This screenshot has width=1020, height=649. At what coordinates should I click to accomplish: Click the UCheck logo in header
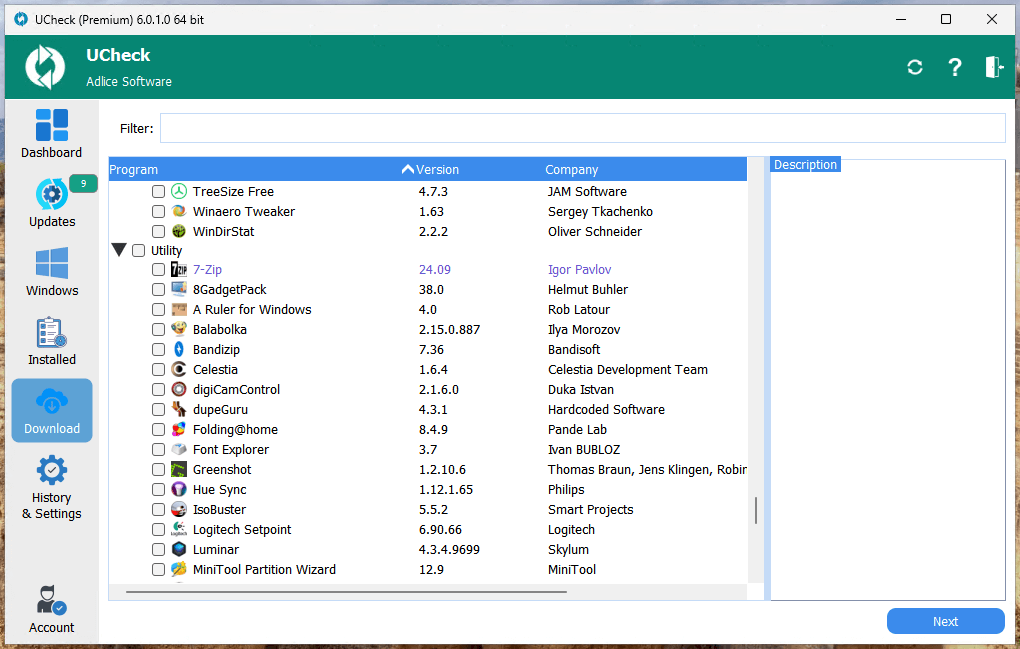click(45, 68)
